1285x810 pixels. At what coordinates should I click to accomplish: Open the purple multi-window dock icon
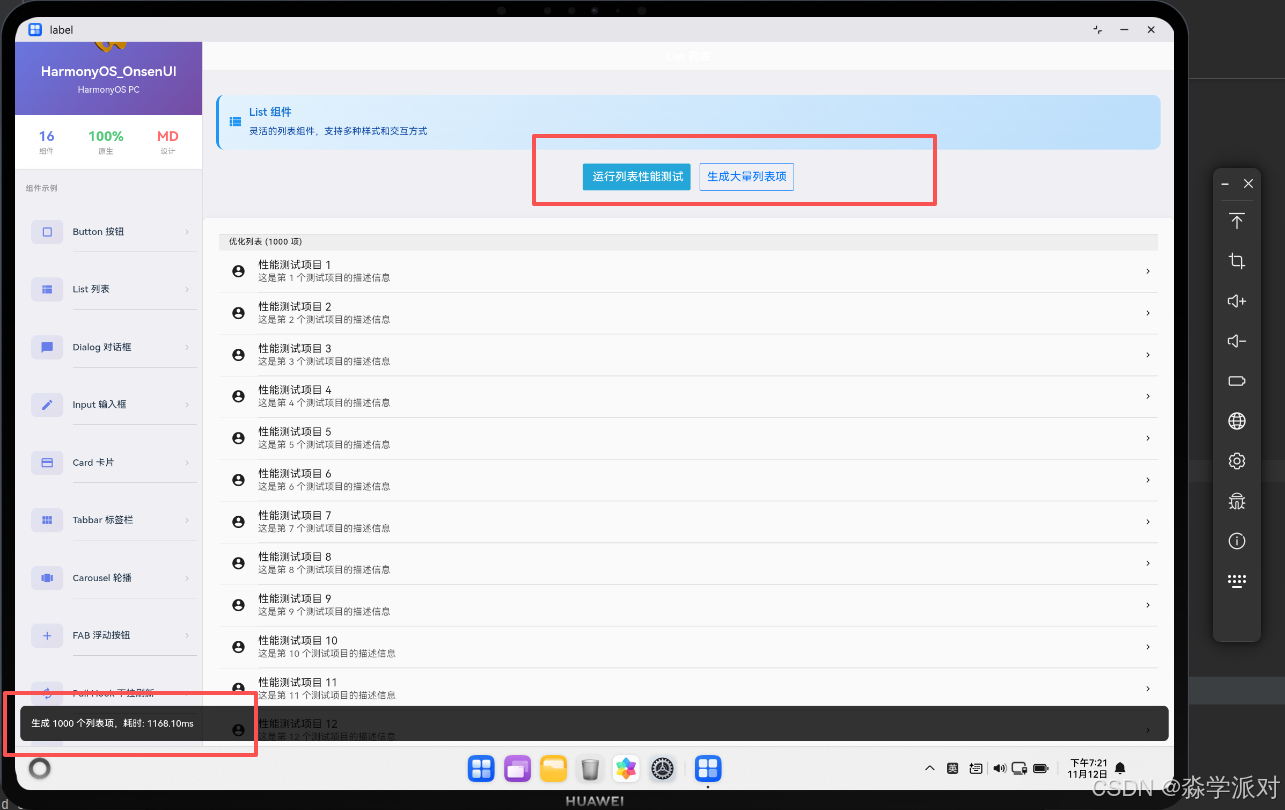517,768
